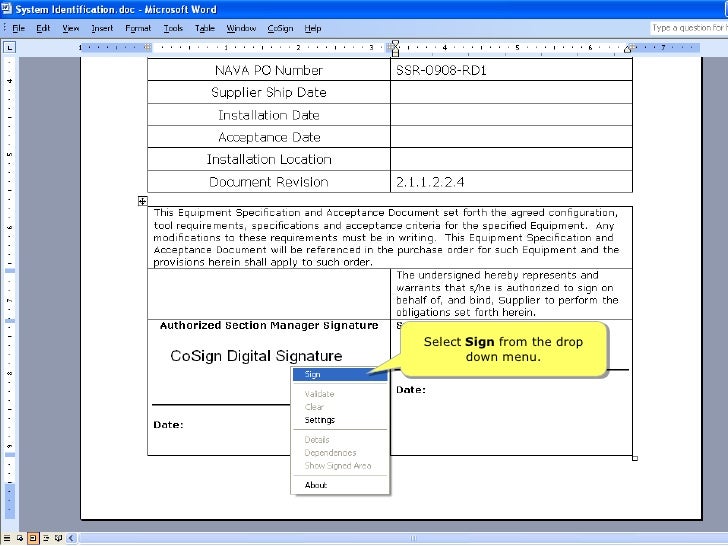
Task: Click the table move handle icon
Action: coord(143,201)
